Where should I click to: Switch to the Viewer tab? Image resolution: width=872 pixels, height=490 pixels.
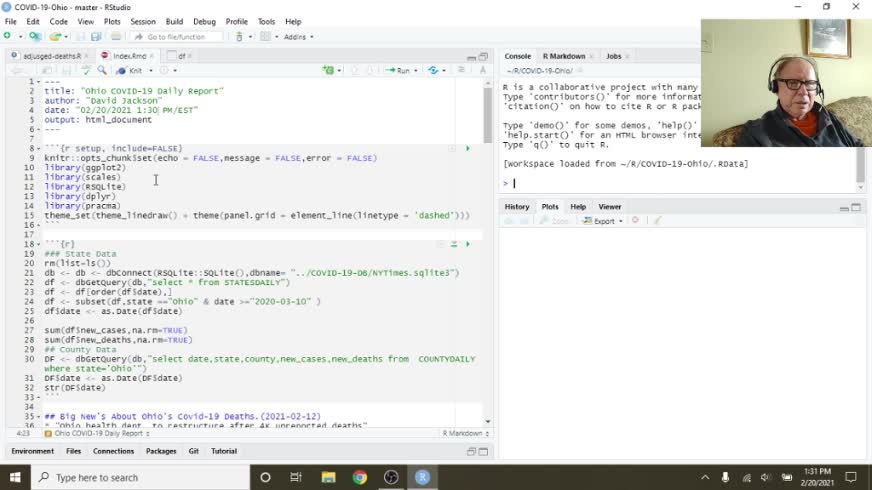pos(610,206)
